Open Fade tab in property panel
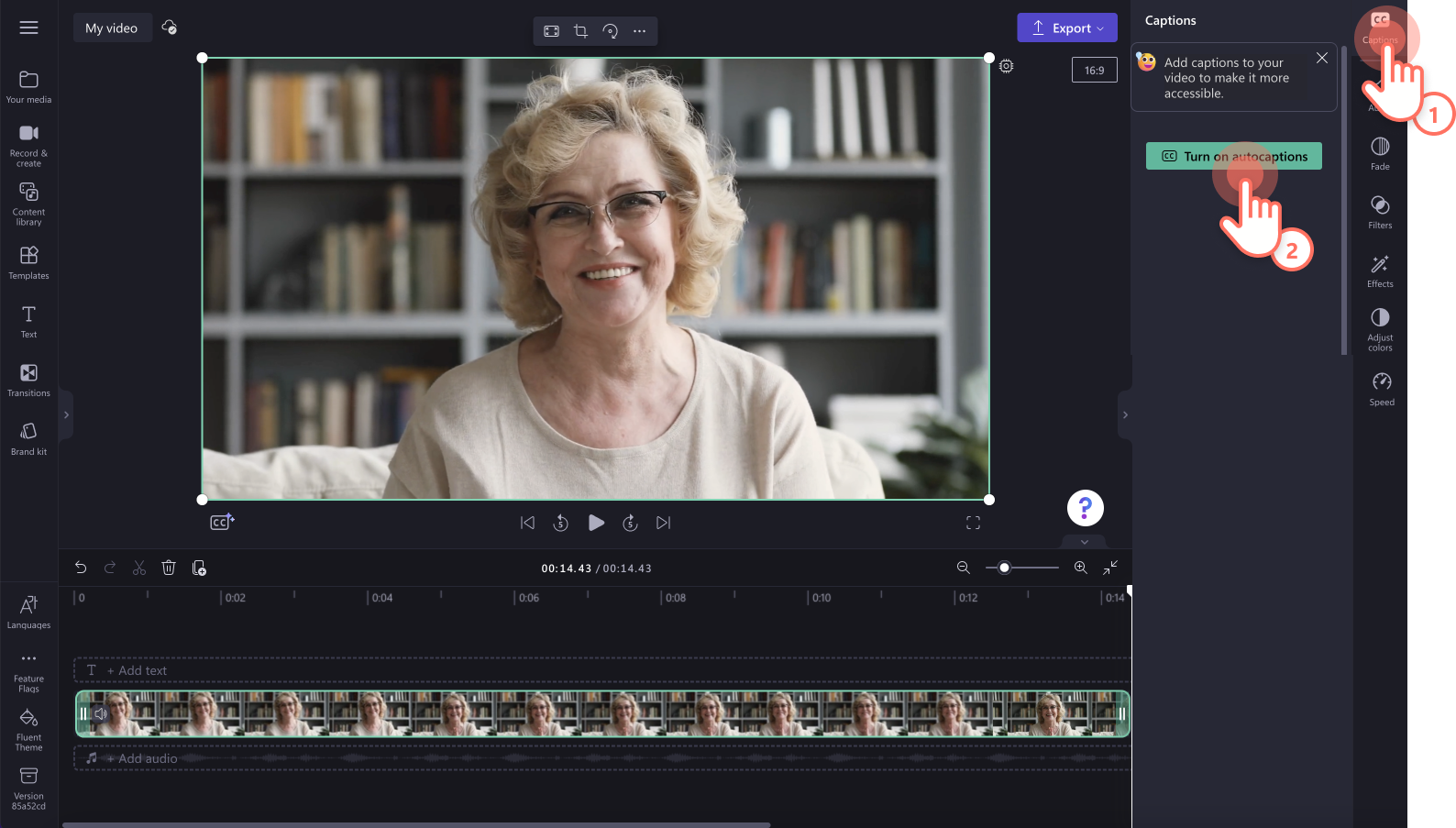 click(x=1380, y=153)
